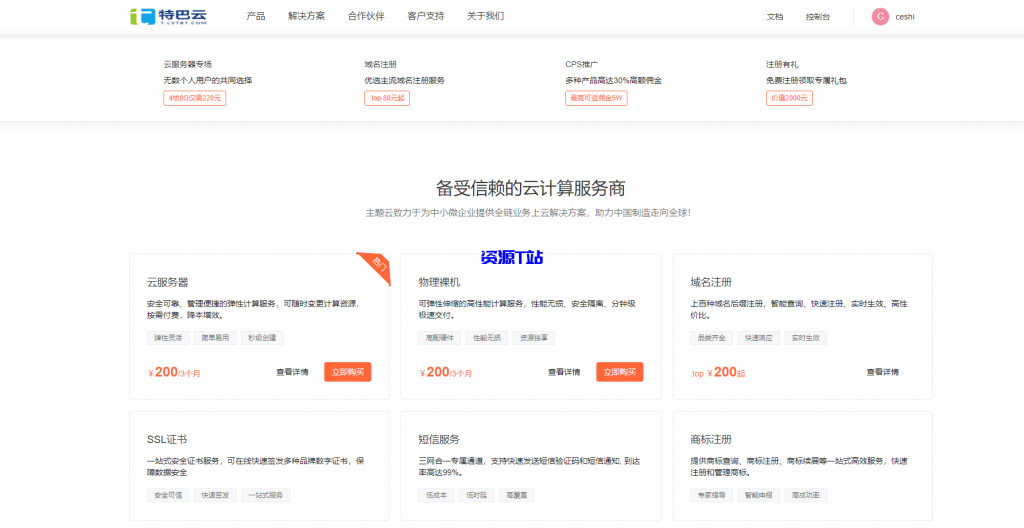Image resolution: width=1024 pixels, height=528 pixels.
Task: Open the 合作伙伴 menu
Action: [366, 16]
